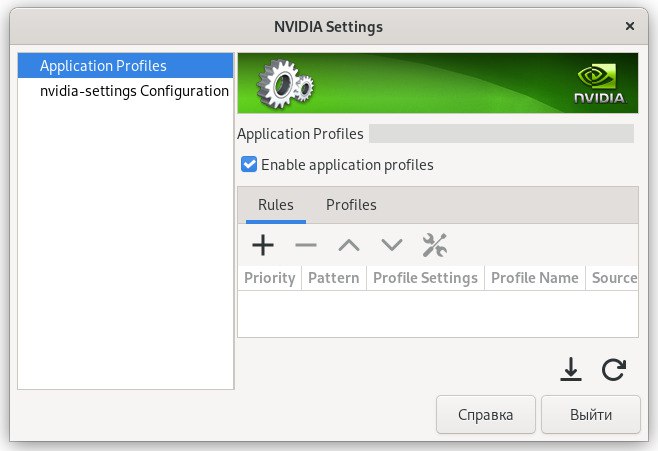Click the Справка help button

(x=486, y=414)
